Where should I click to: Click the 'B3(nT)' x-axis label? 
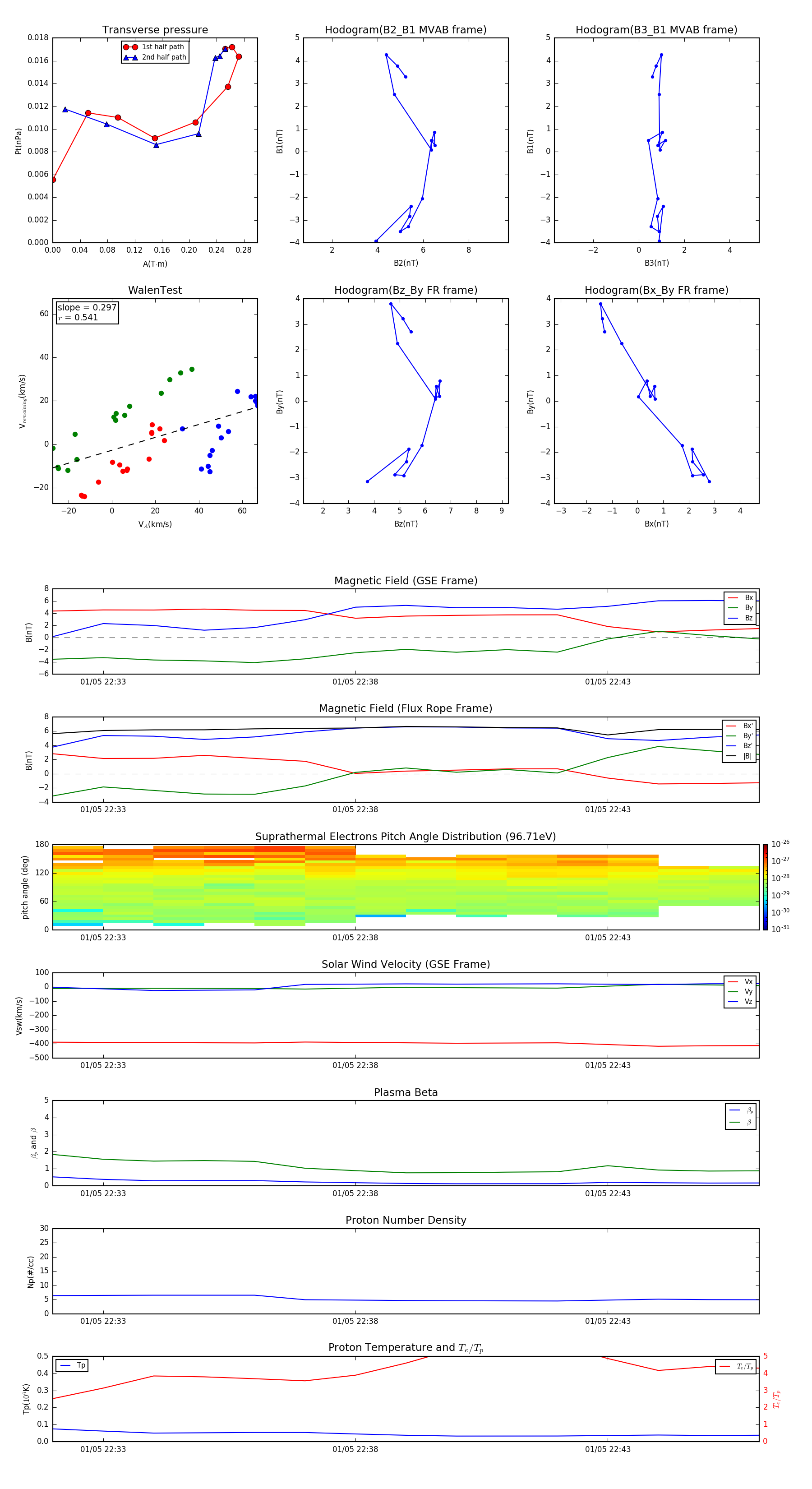(656, 263)
